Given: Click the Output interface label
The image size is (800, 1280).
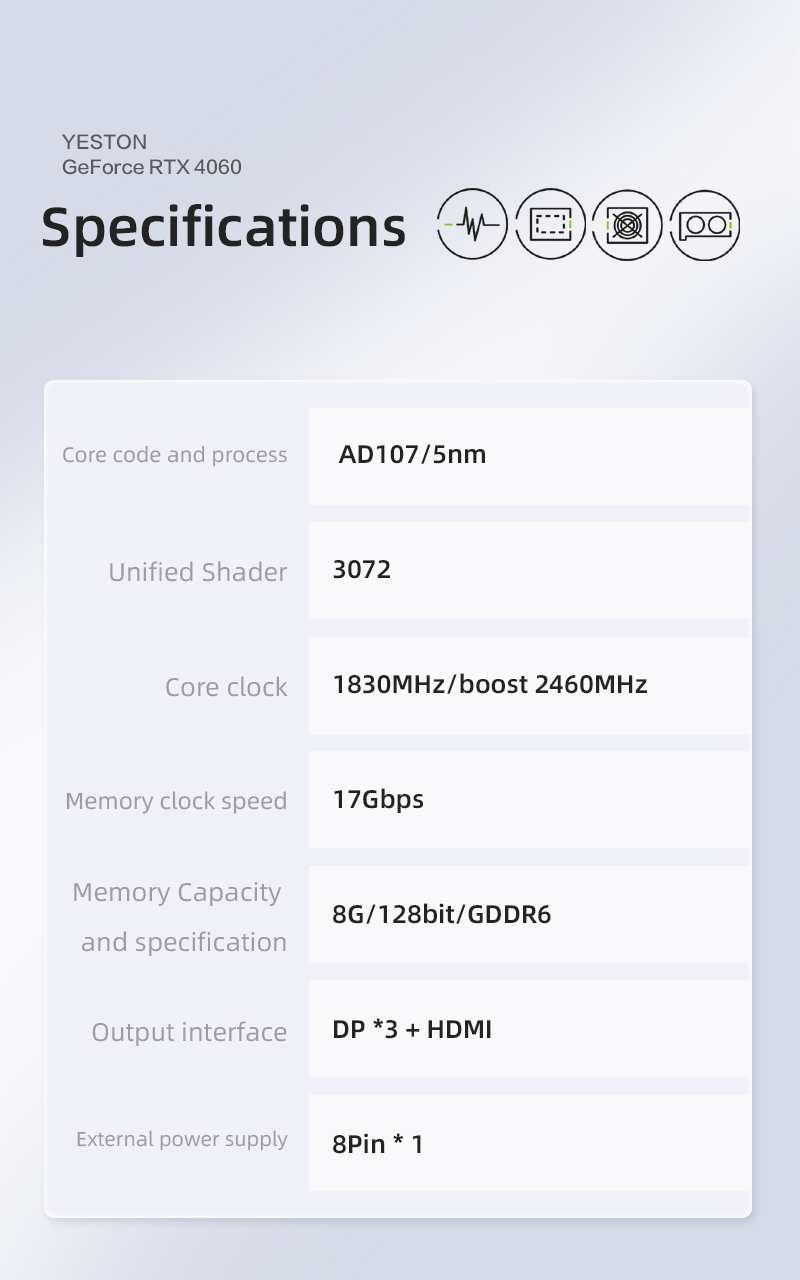Looking at the screenshot, I should tap(189, 1032).
